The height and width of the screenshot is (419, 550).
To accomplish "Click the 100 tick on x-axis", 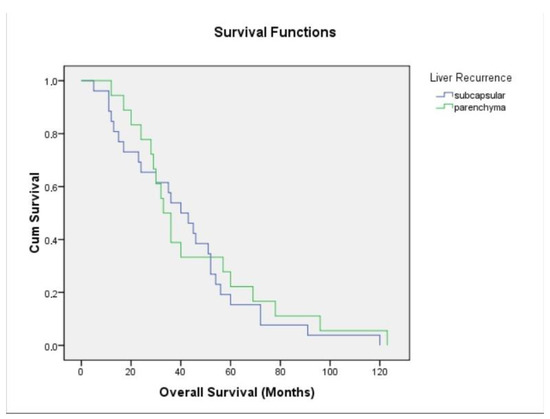I will [330, 372].
